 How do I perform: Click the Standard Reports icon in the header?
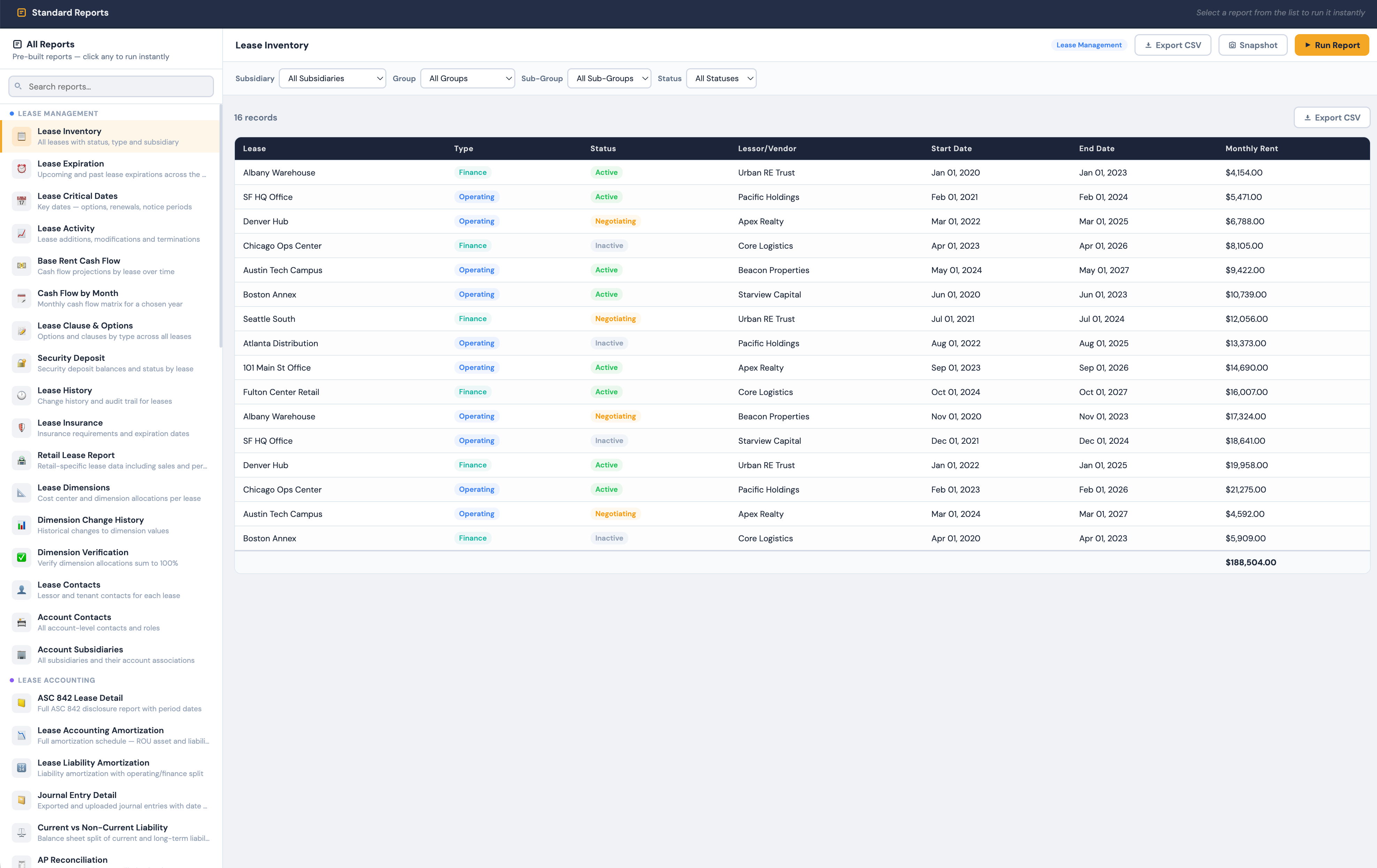pyautogui.click(x=21, y=12)
